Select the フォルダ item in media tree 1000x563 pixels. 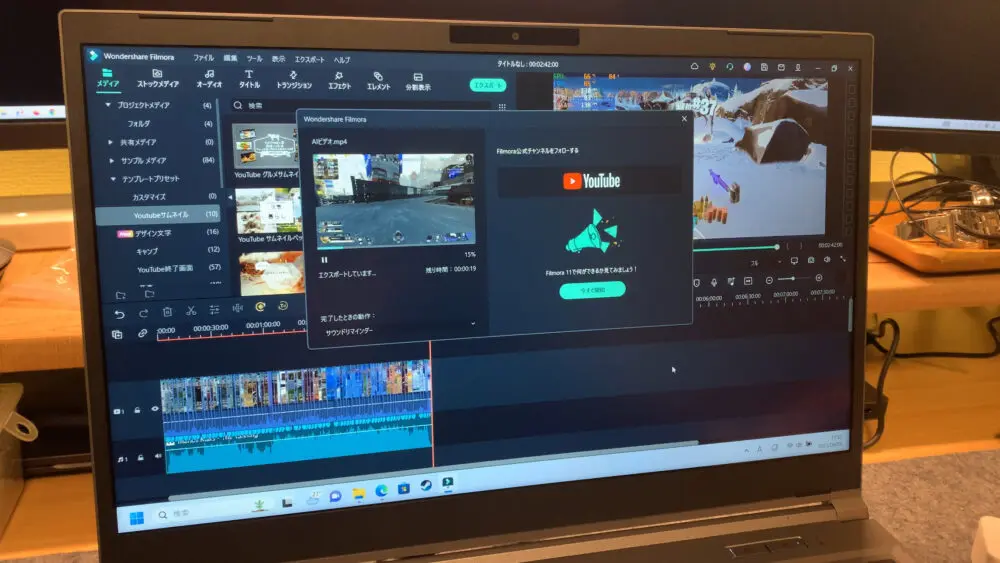[x=138, y=124]
